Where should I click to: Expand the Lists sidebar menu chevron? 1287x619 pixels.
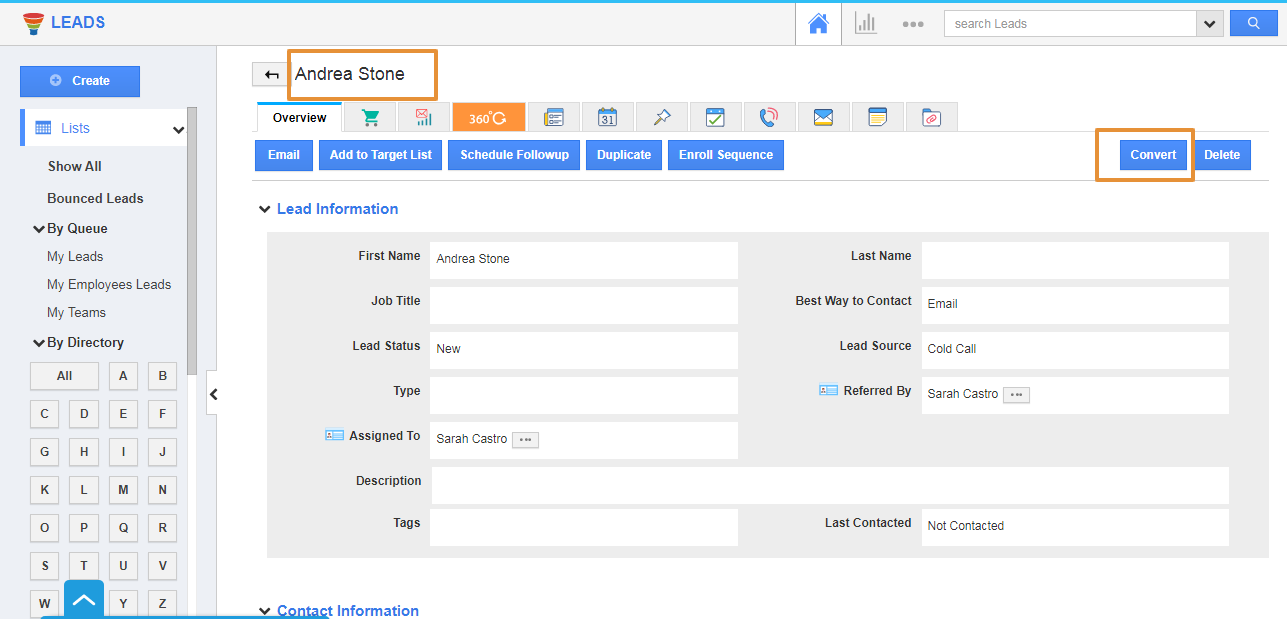point(178,129)
